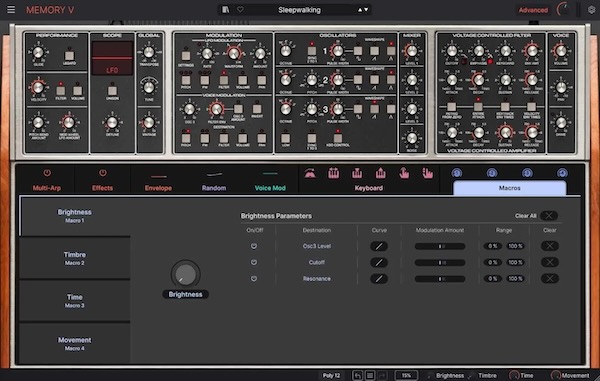Toggle the KBD Control switch in Oscillators
600x381 pixels.
coord(338,138)
